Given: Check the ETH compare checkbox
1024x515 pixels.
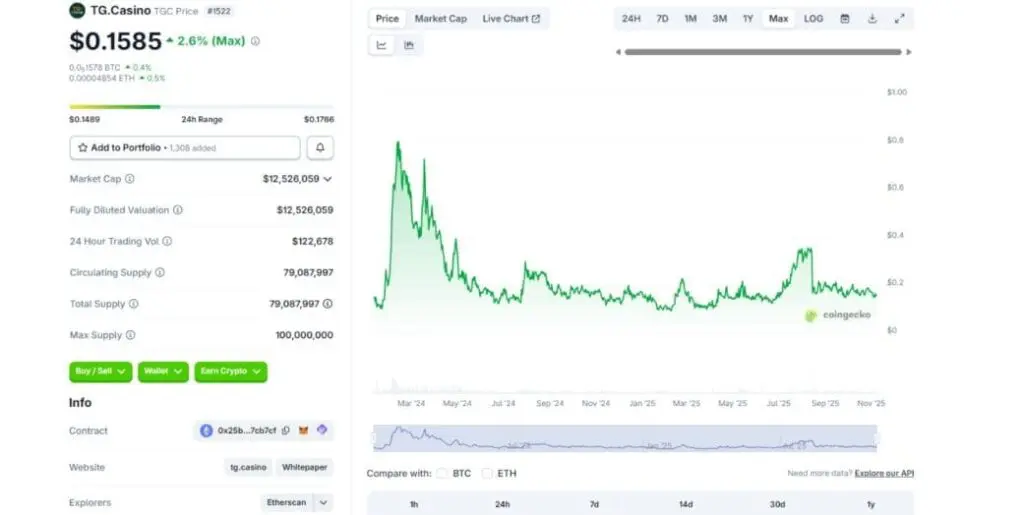Looking at the screenshot, I should [487, 473].
